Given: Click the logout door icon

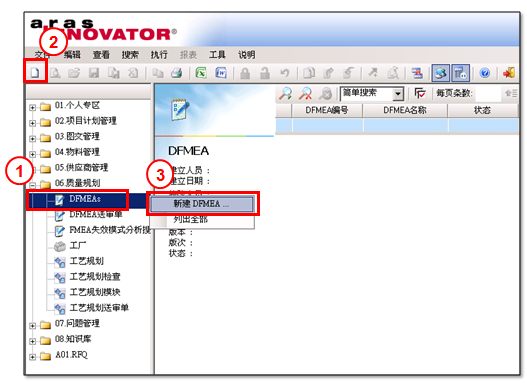Looking at the screenshot, I should point(509,73).
